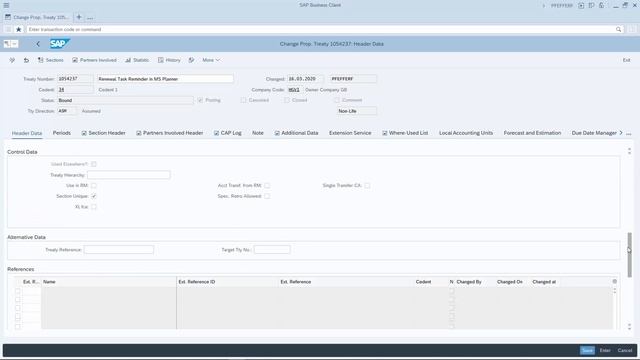
Task: Switch to the Local Accounting Units tab
Action: tap(466, 133)
